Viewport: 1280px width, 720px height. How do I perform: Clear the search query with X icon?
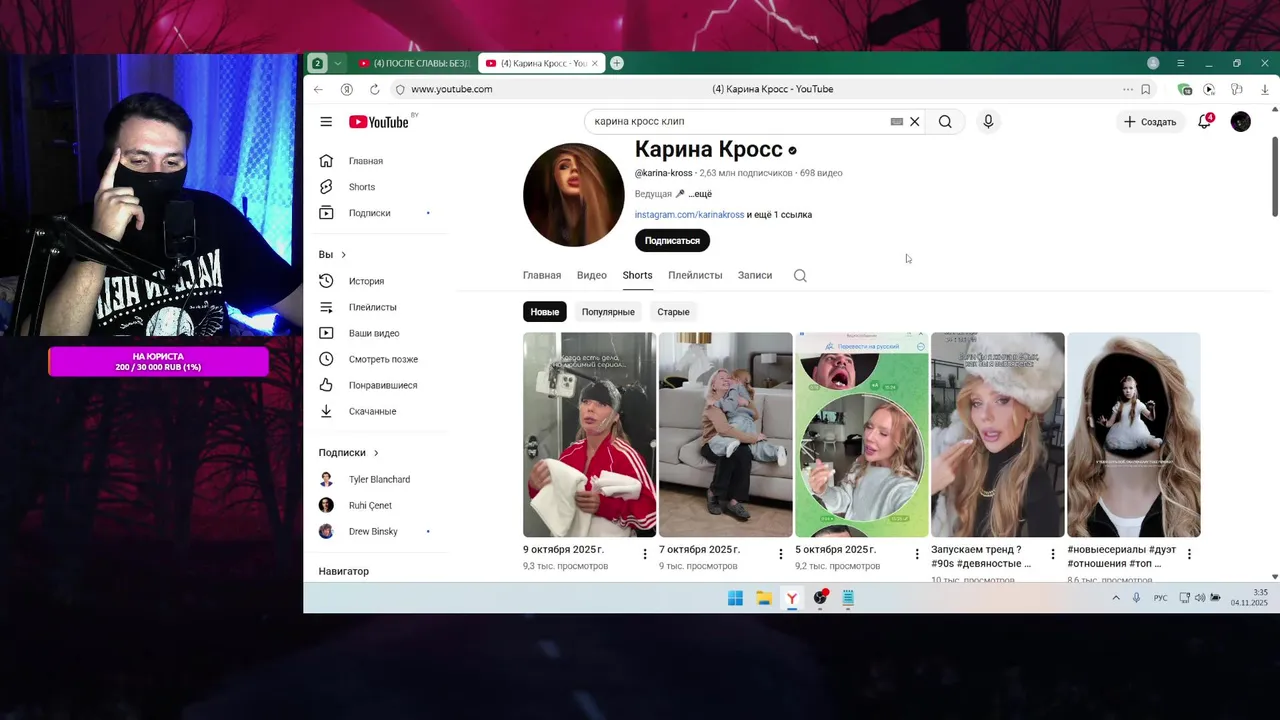914,122
